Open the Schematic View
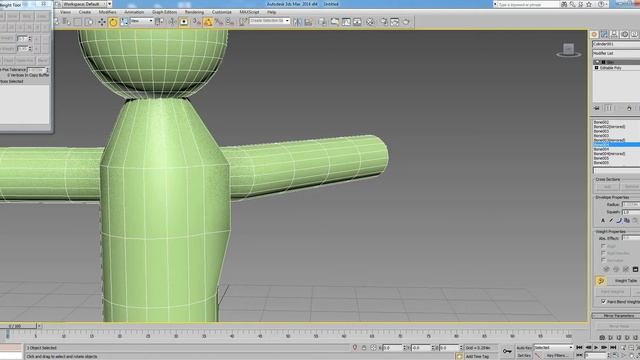The image size is (640, 360). (x=357, y=22)
